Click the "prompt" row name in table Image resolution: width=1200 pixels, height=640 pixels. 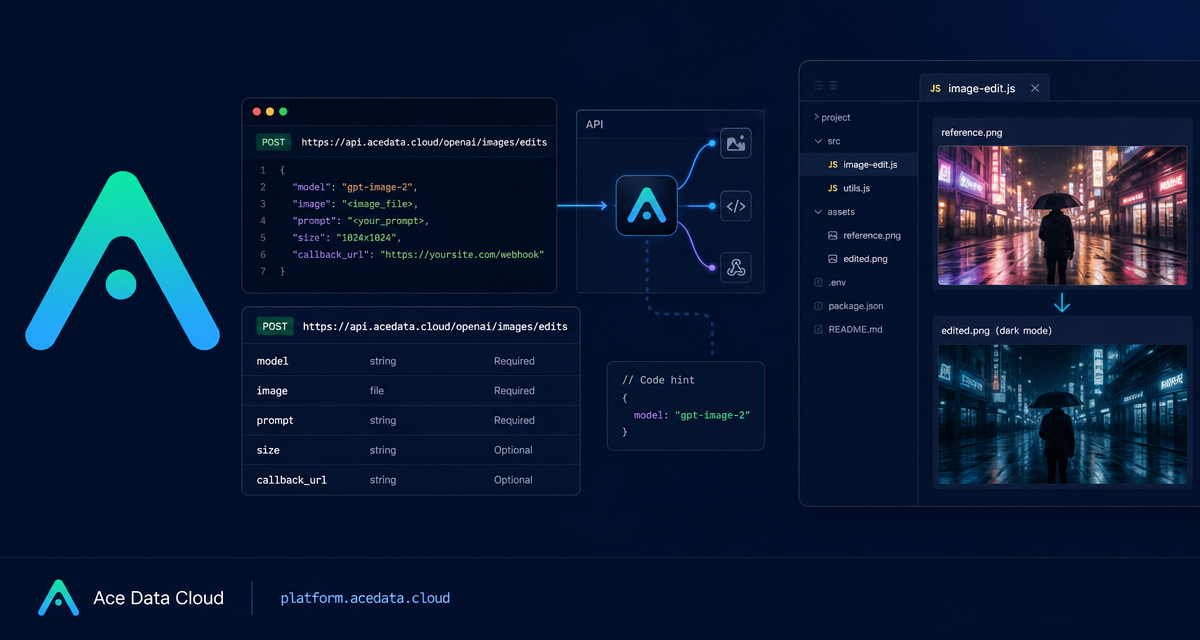point(275,421)
